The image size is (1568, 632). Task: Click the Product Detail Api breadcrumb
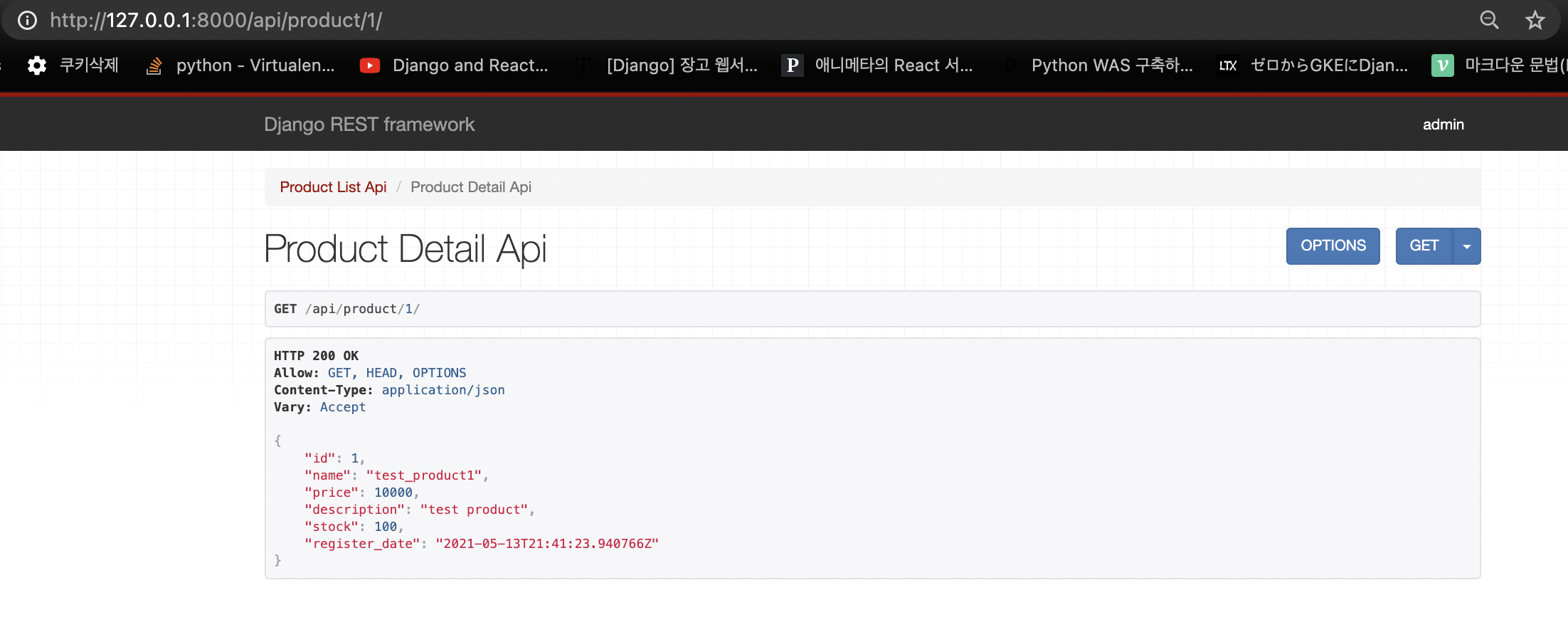click(471, 187)
